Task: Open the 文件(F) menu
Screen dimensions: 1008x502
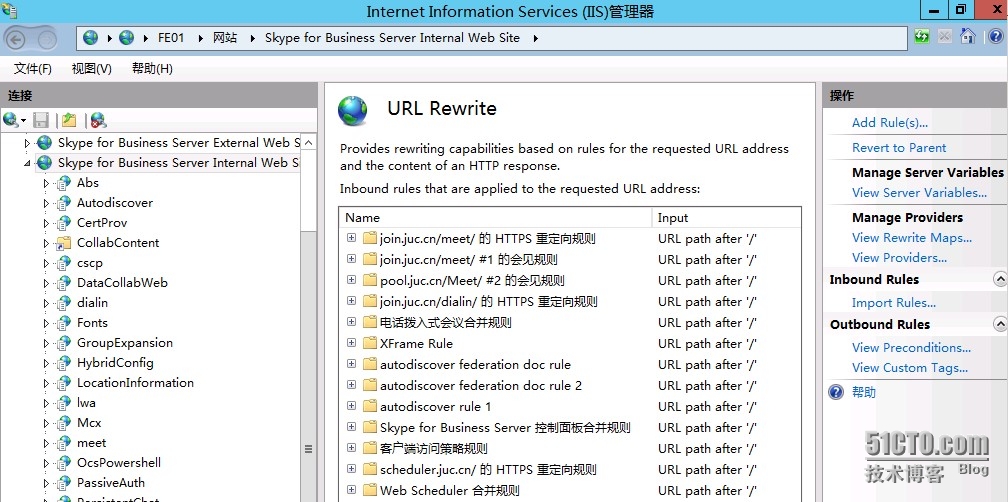Action: [x=33, y=69]
